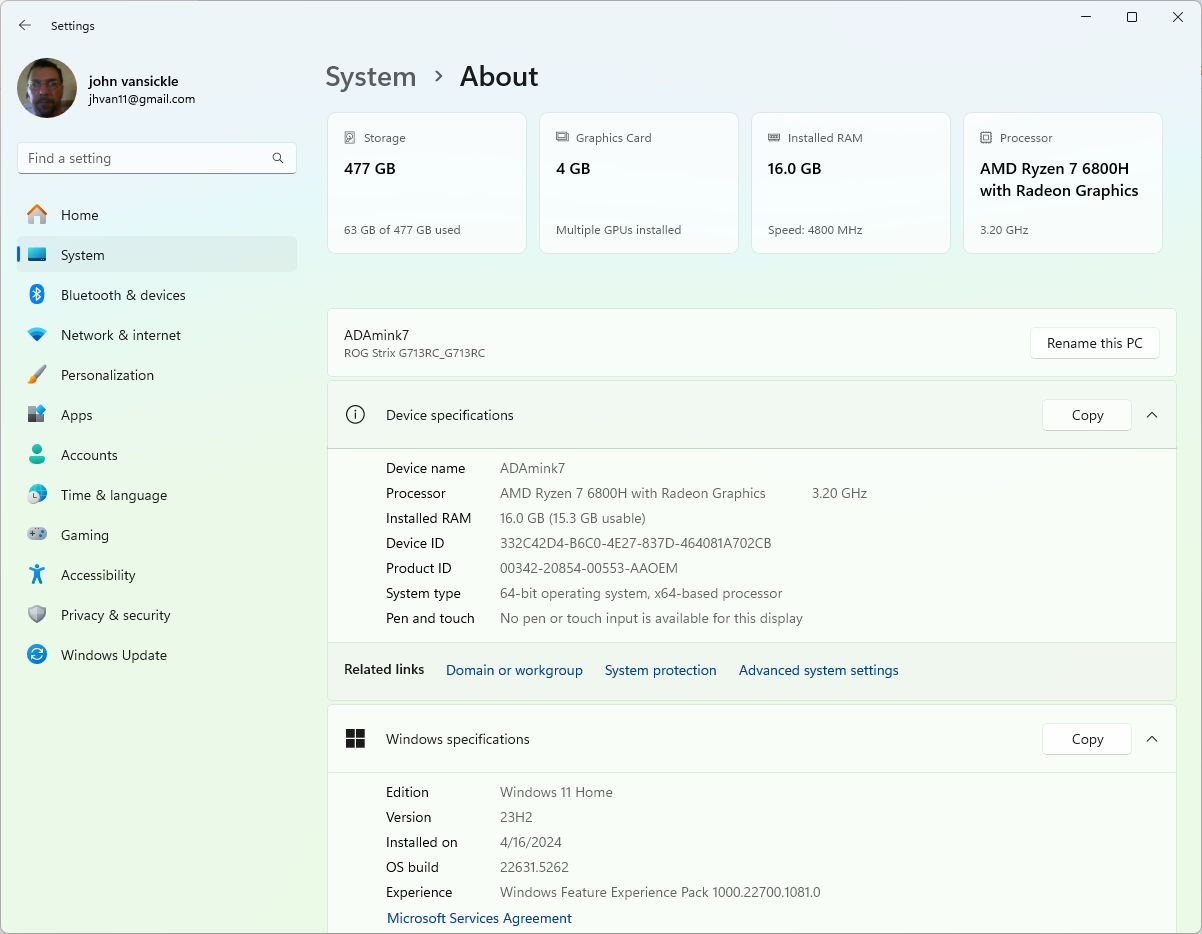Click the Bluetooth icon in sidebar
Viewport: 1202px width, 934px height.
pyautogui.click(x=37, y=295)
